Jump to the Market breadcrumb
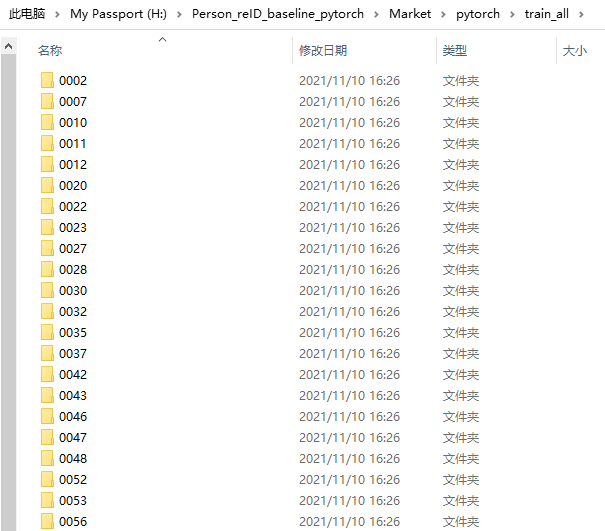605x531 pixels. 410,14
